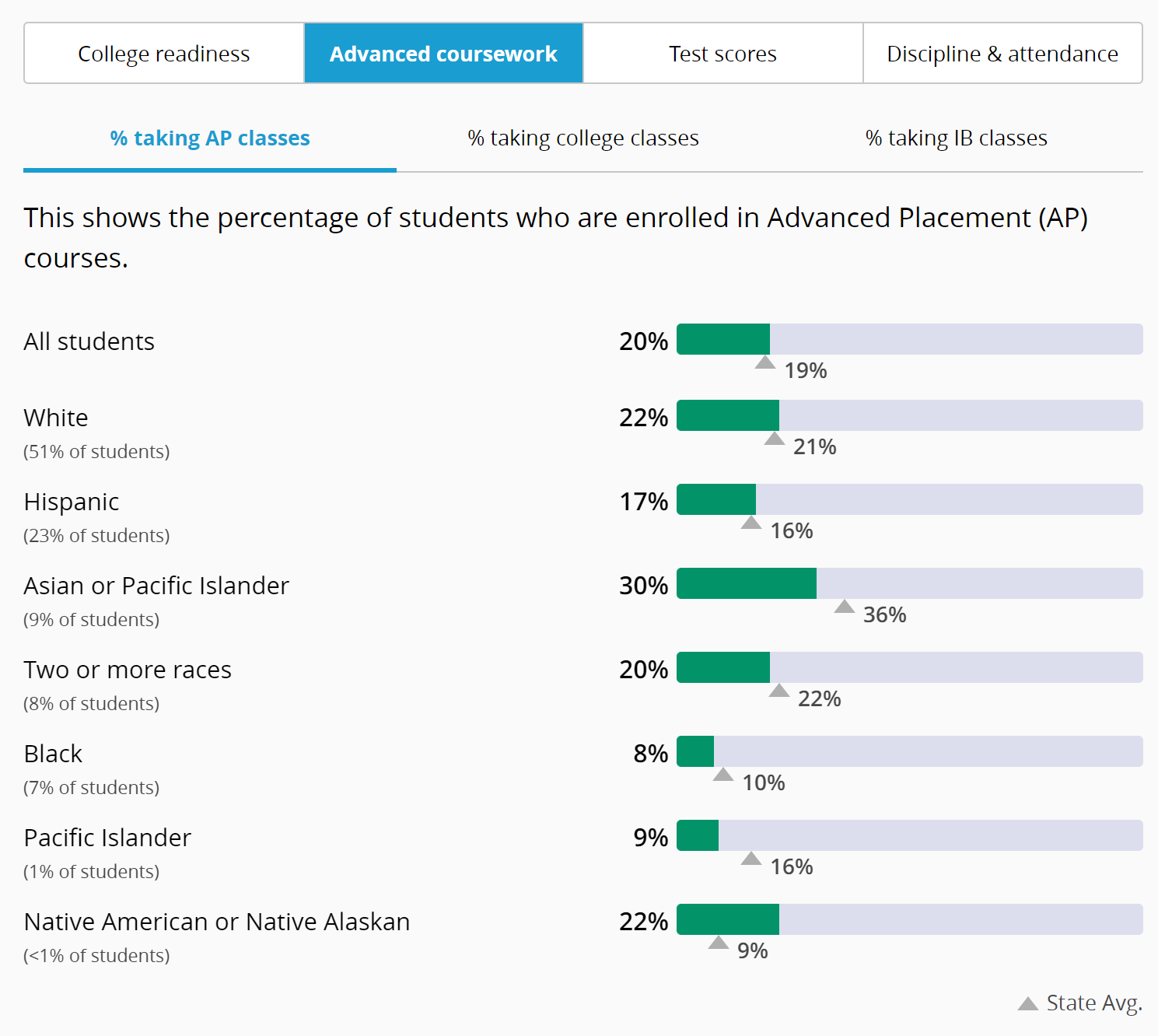Click the White state average triangle marker
Screen dimensions: 1158x1036
point(775,439)
